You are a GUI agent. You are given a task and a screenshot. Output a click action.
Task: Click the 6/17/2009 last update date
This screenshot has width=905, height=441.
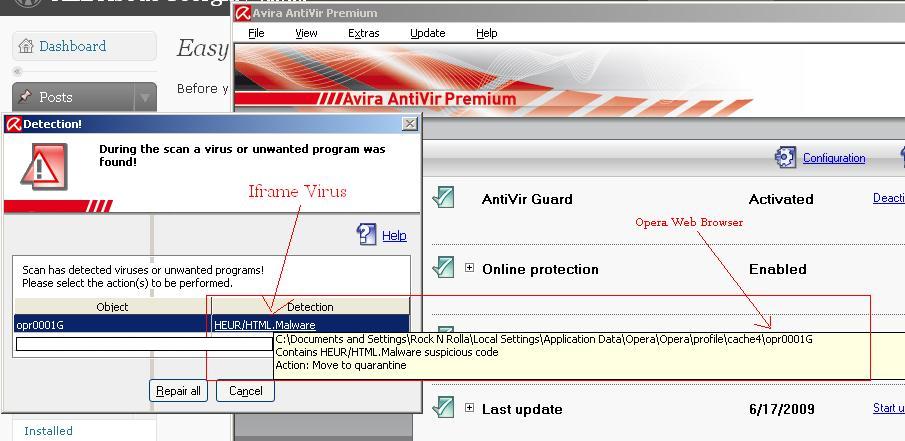[782, 409]
